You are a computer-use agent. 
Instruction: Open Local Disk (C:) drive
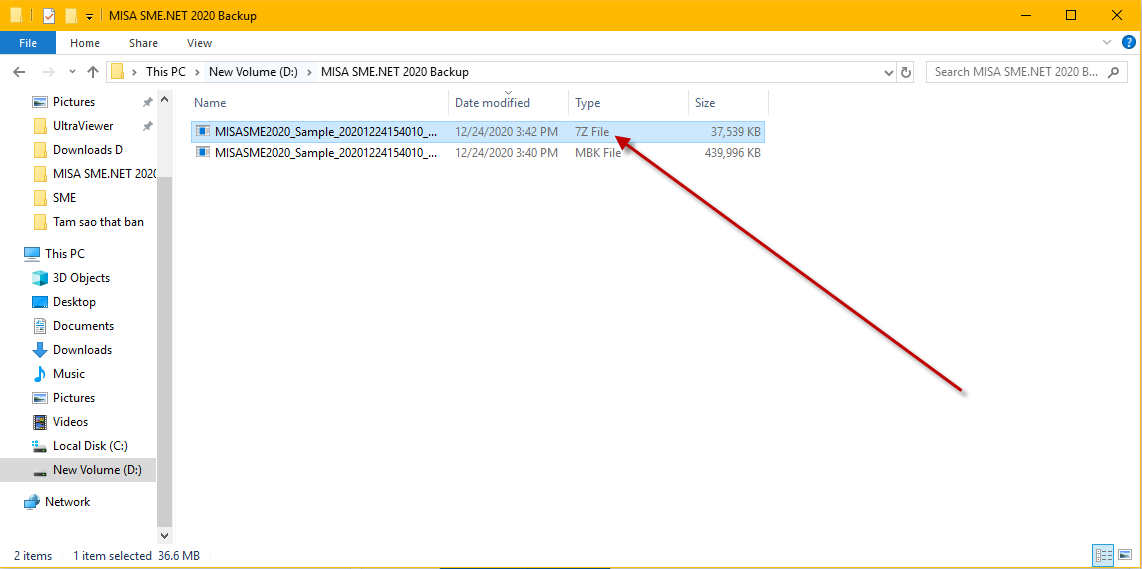(91, 447)
